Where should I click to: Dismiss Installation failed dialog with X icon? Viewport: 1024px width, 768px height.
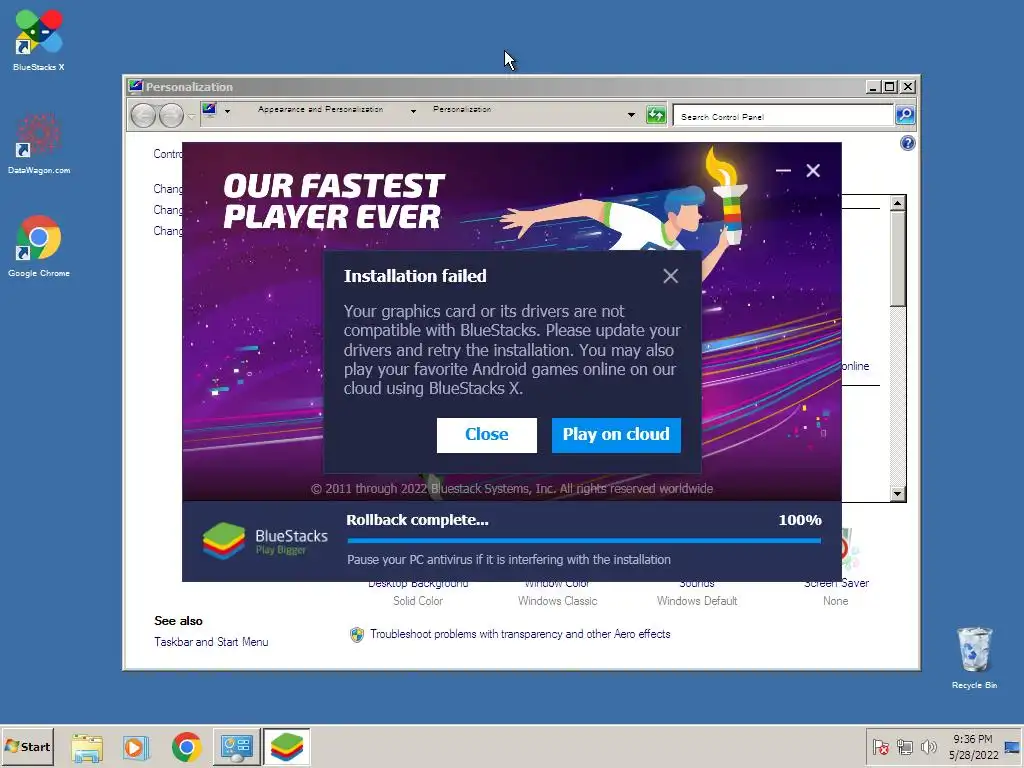point(670,276)
